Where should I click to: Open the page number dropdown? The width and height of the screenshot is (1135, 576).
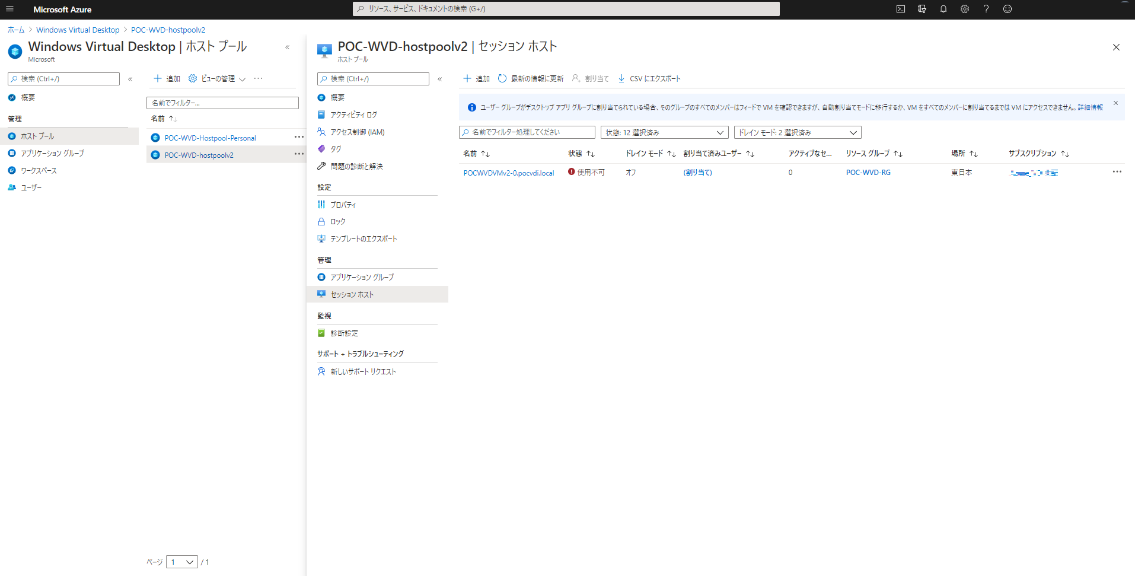[182, 562]
